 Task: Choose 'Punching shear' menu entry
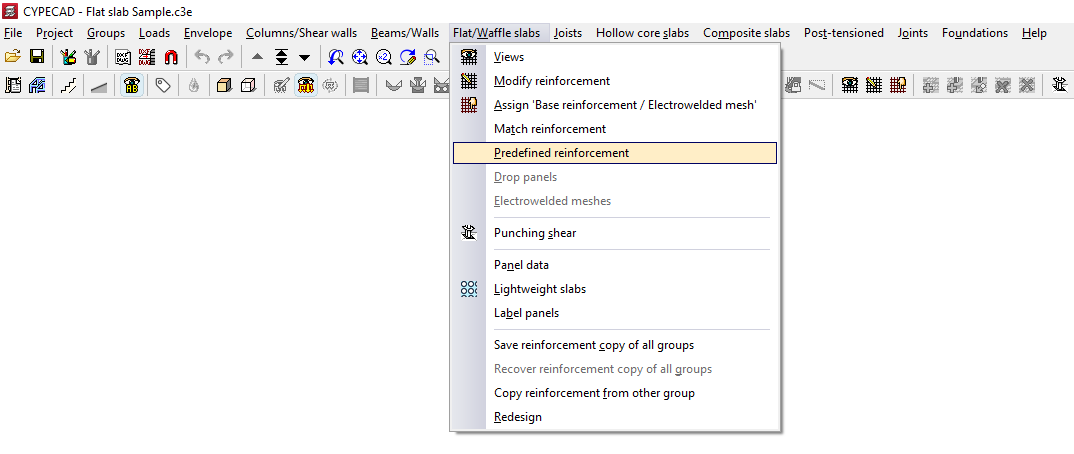point(535,233)
